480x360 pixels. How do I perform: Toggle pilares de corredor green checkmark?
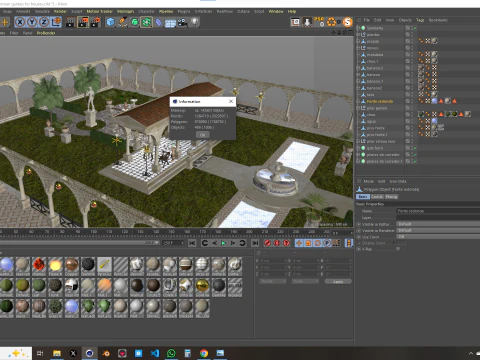tap(415, 155)
